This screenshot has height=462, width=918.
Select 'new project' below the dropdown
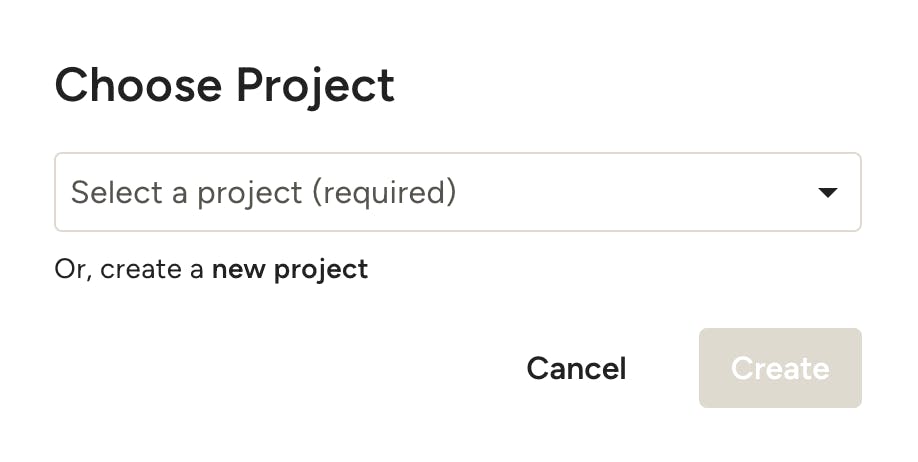(290, 269)
